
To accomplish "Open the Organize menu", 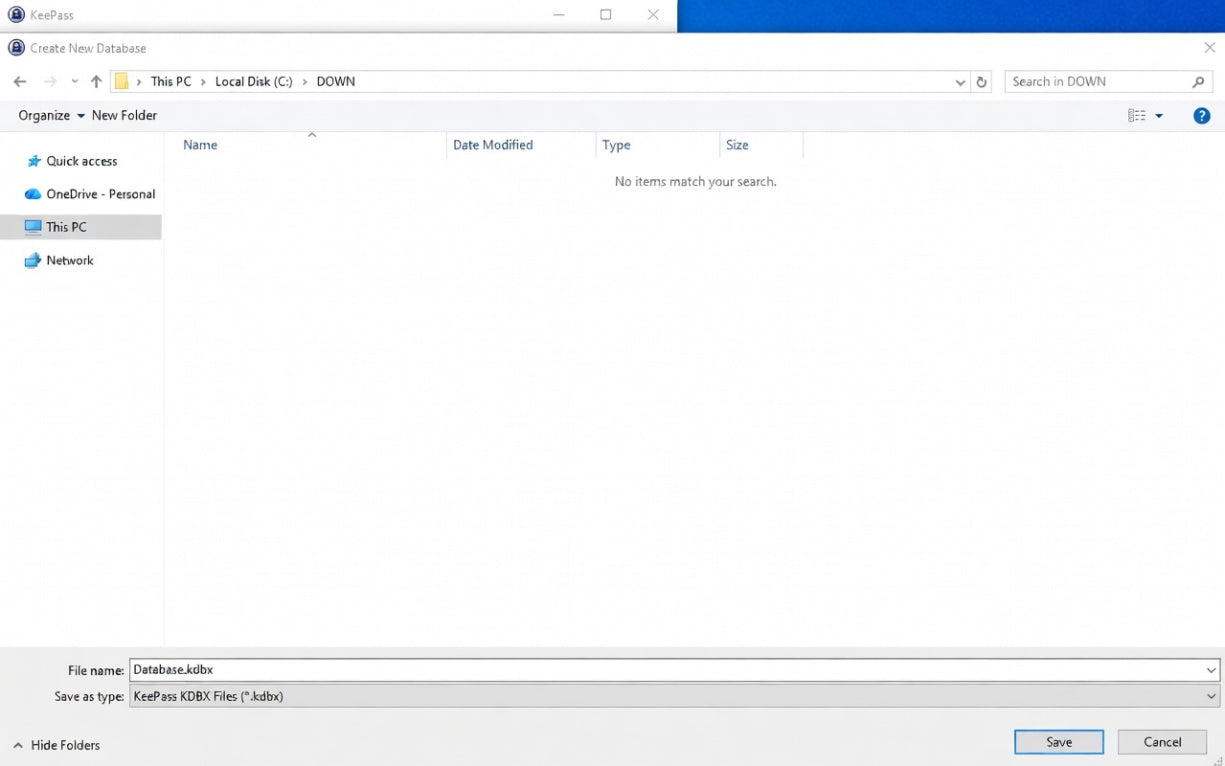I will point(51,116).
